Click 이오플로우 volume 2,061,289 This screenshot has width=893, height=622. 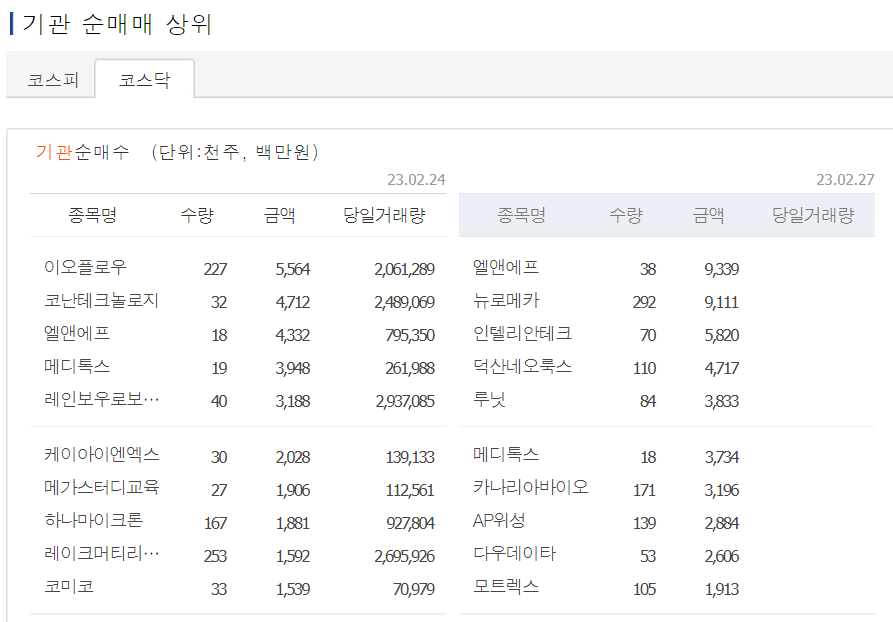pos(404,269)
